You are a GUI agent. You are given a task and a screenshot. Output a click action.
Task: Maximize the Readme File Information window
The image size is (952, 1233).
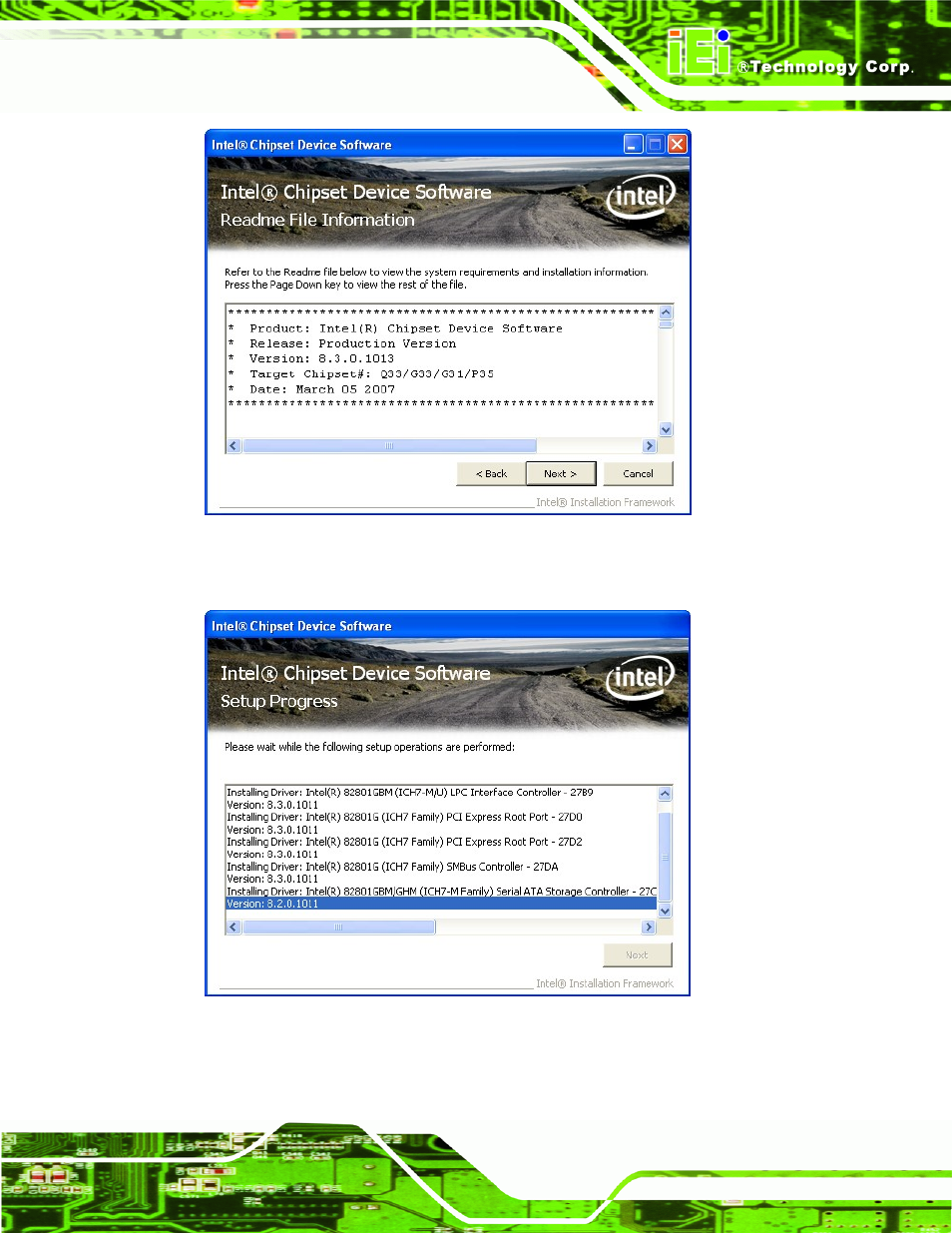click(655, 145)
